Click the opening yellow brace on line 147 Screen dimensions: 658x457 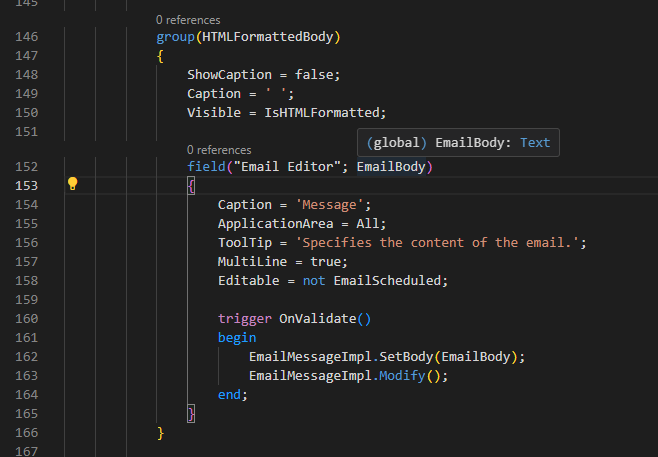point(160,56)
